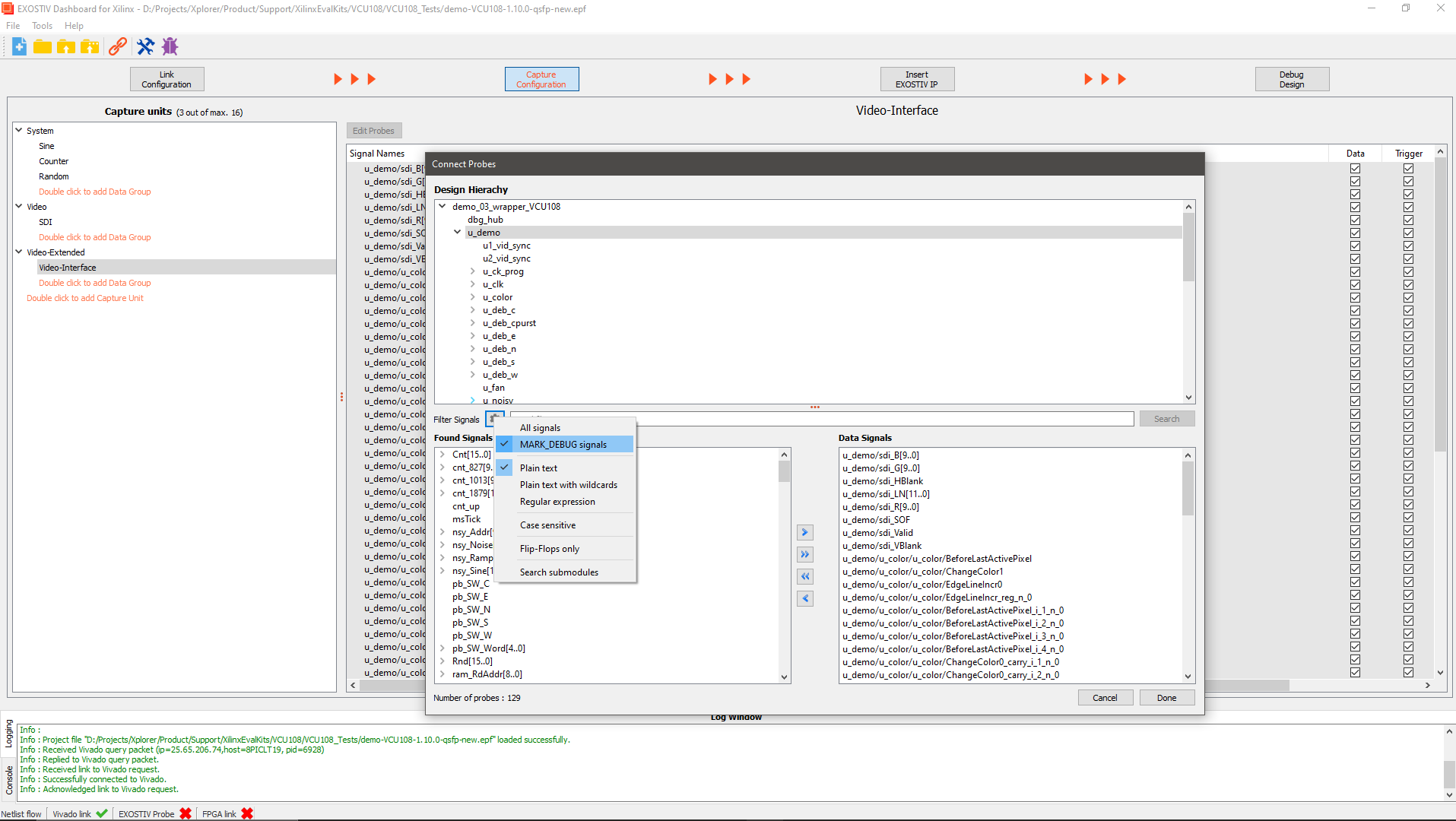Viewport: 1456px width, 821px height.
Task: Click the purple bug debug icon
Action: [170, 47]
